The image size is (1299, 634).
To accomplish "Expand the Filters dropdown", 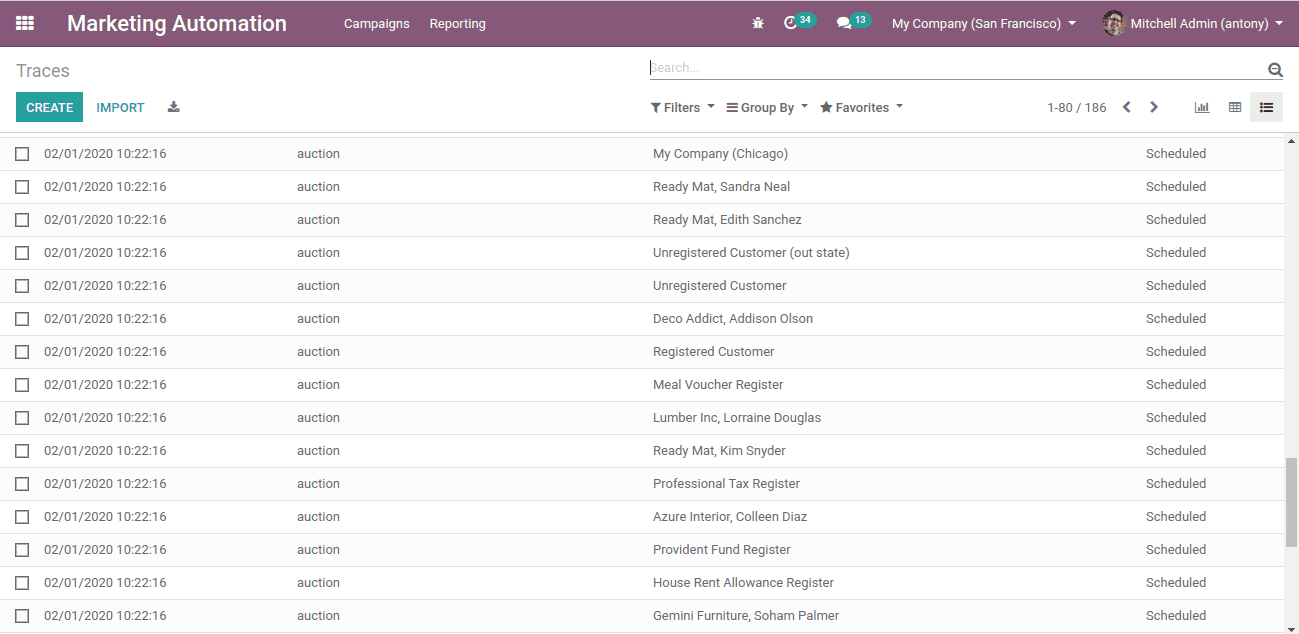I will pos(682,107).
